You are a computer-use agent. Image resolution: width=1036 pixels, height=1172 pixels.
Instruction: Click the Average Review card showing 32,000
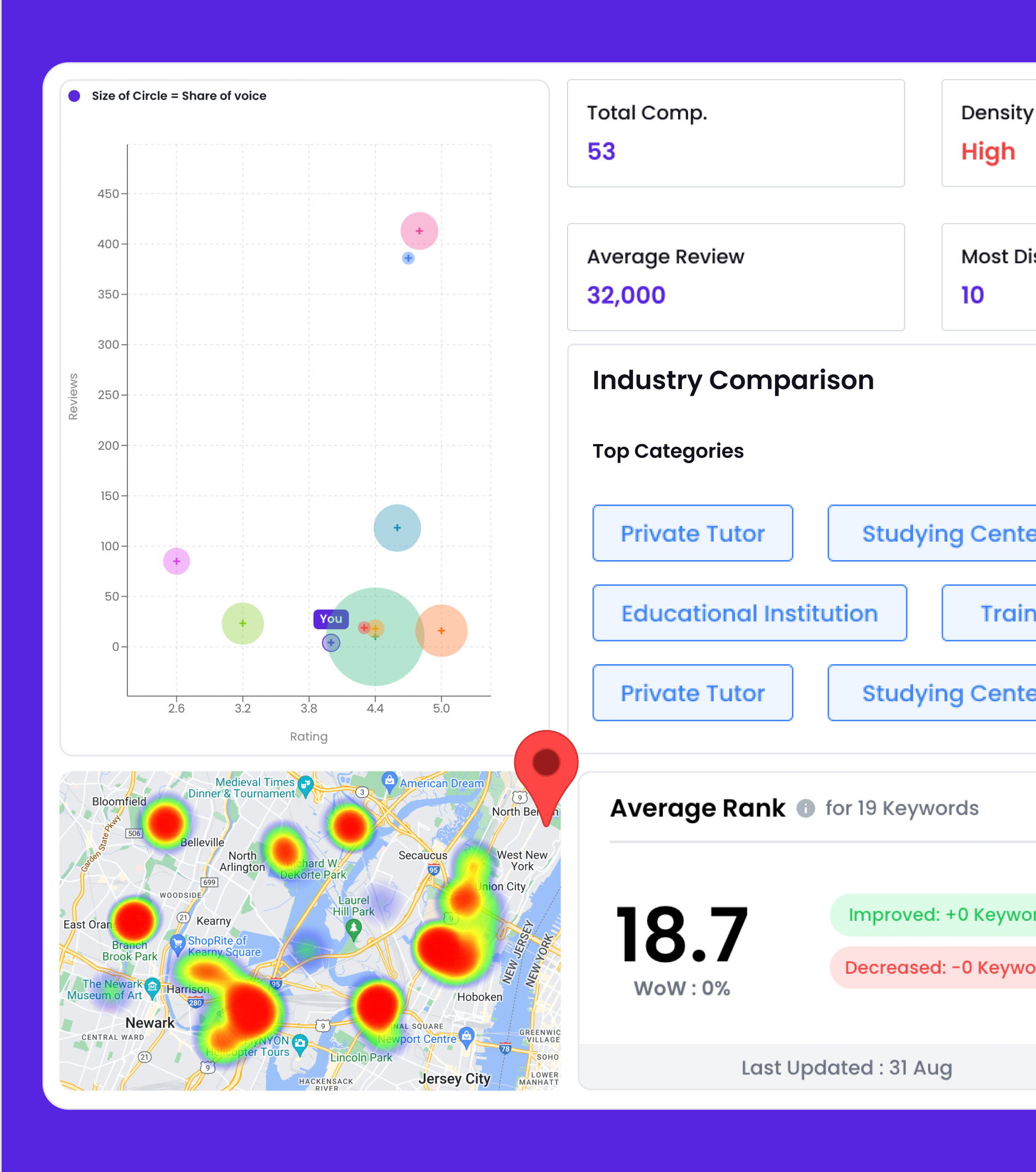[735, 277]
